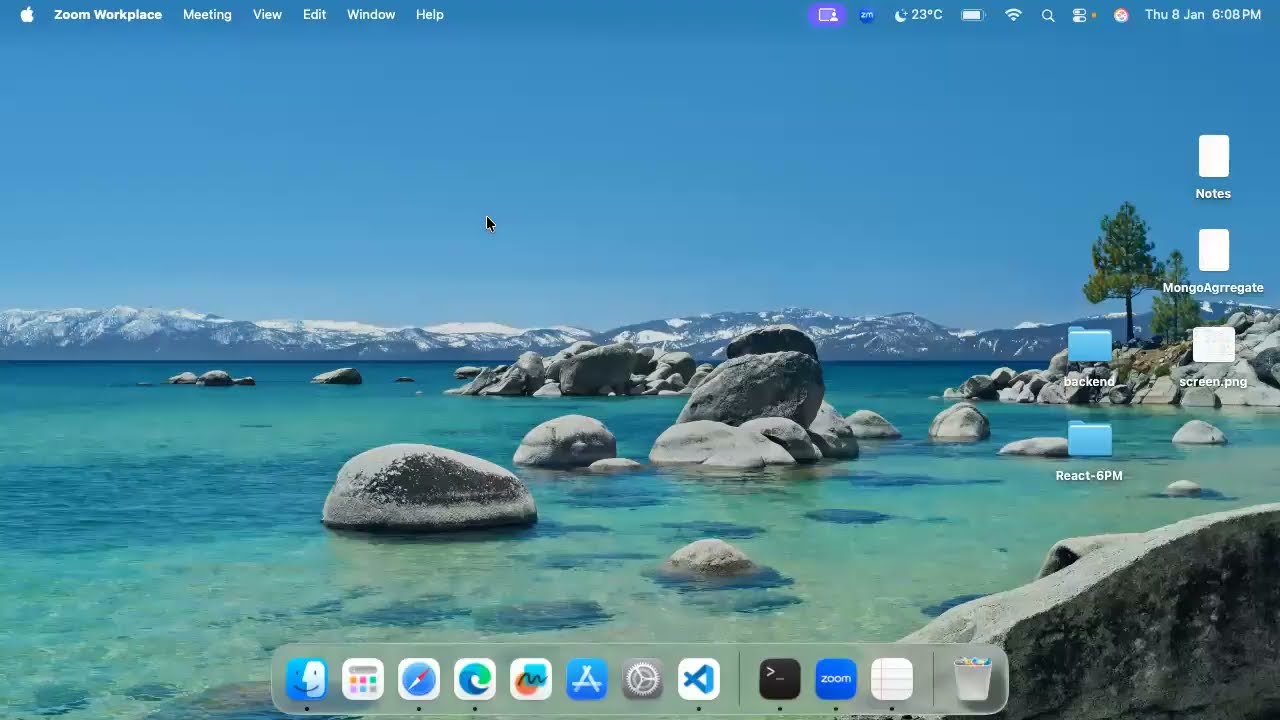Image resolution: width=1280 pixels, height=720 pixels.
Task: Open the Help menu
Action: [x=430, y=15]
